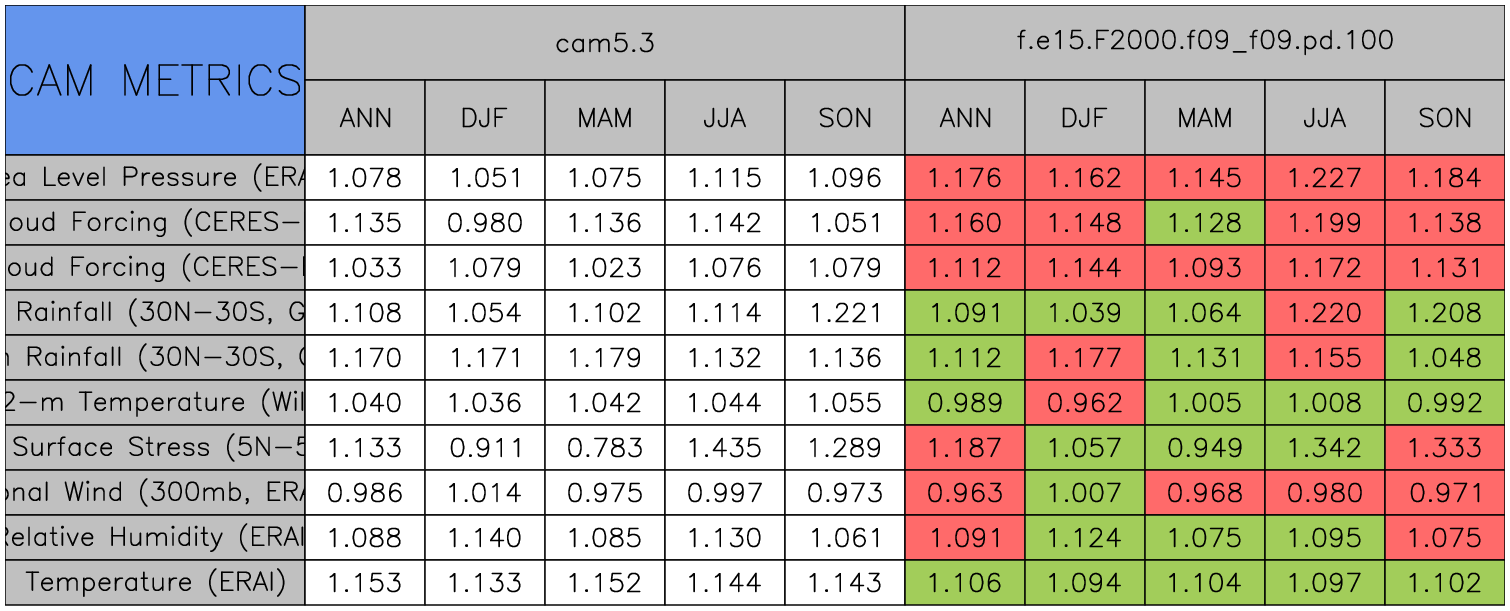
Task: Select the Temperature (ERAI) row label
Action: point(155,582)
